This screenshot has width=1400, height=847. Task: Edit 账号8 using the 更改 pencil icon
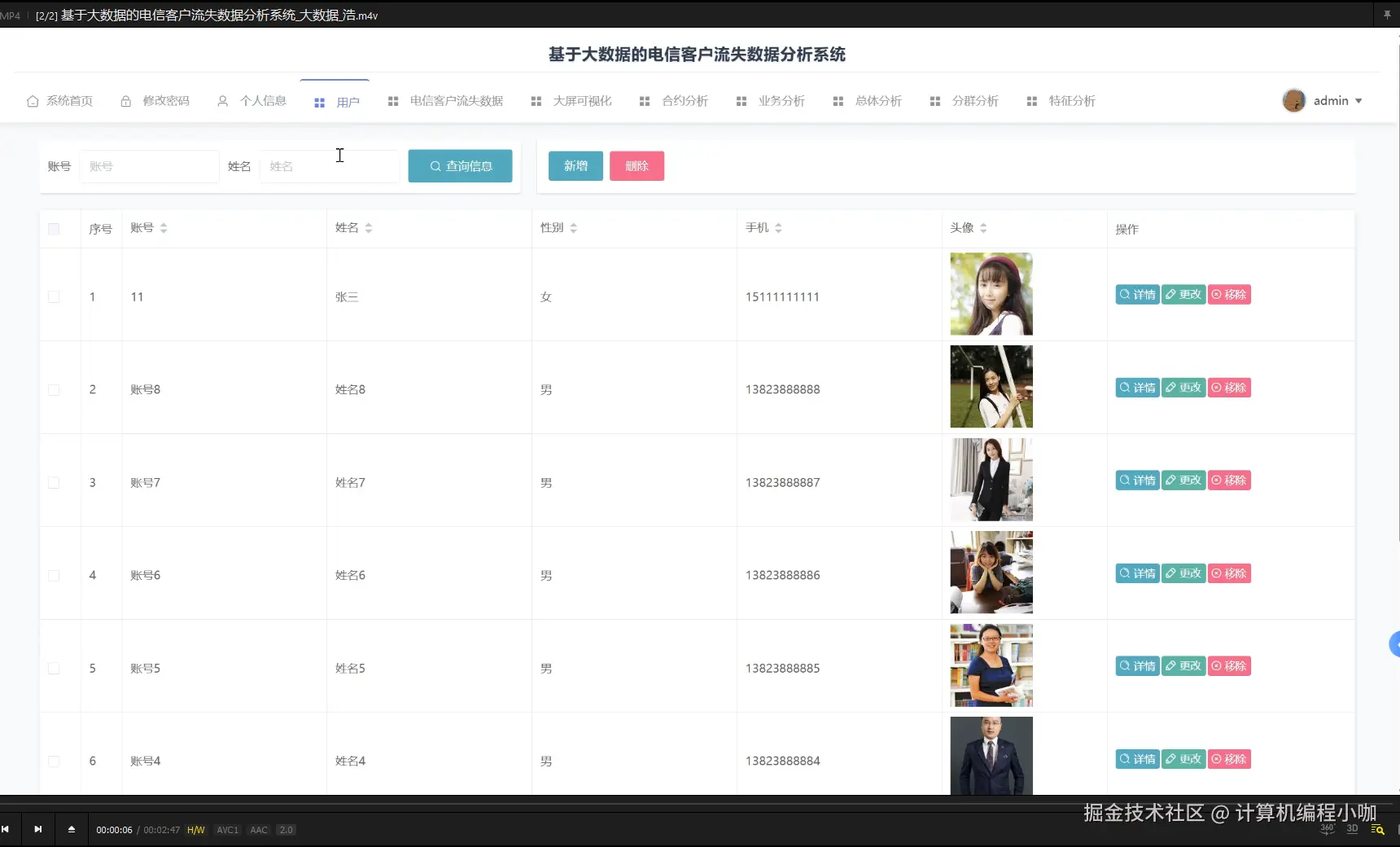[x=1172, y=388]
